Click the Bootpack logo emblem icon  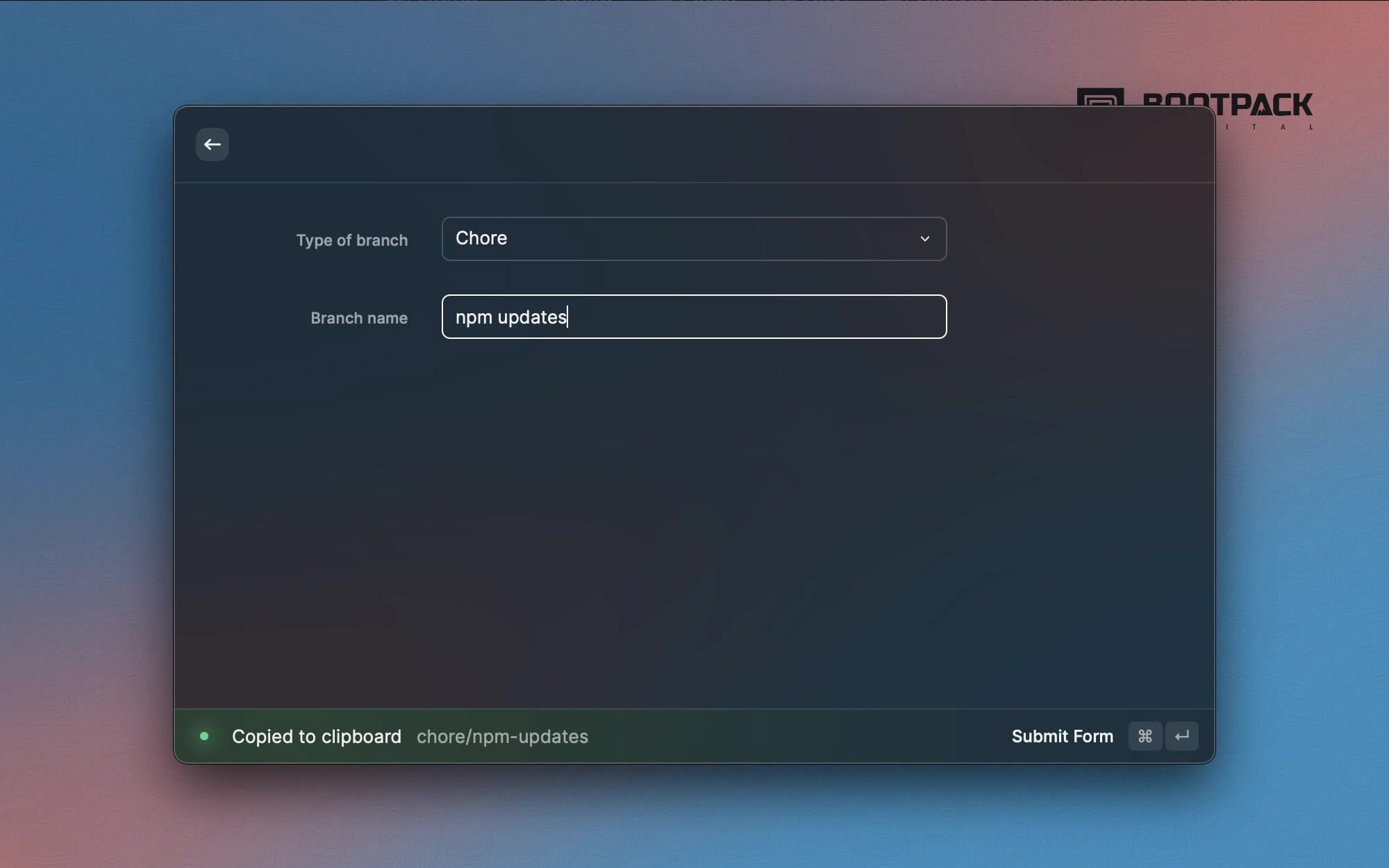coord(1100,97)
